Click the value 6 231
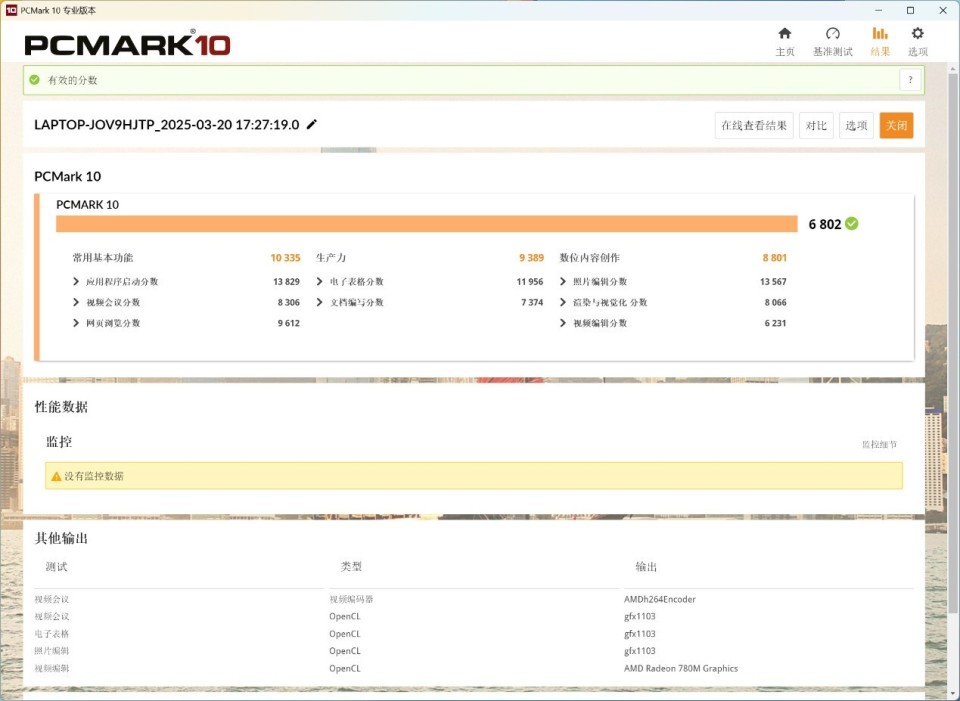960x701 pixels. coord(776,323)
